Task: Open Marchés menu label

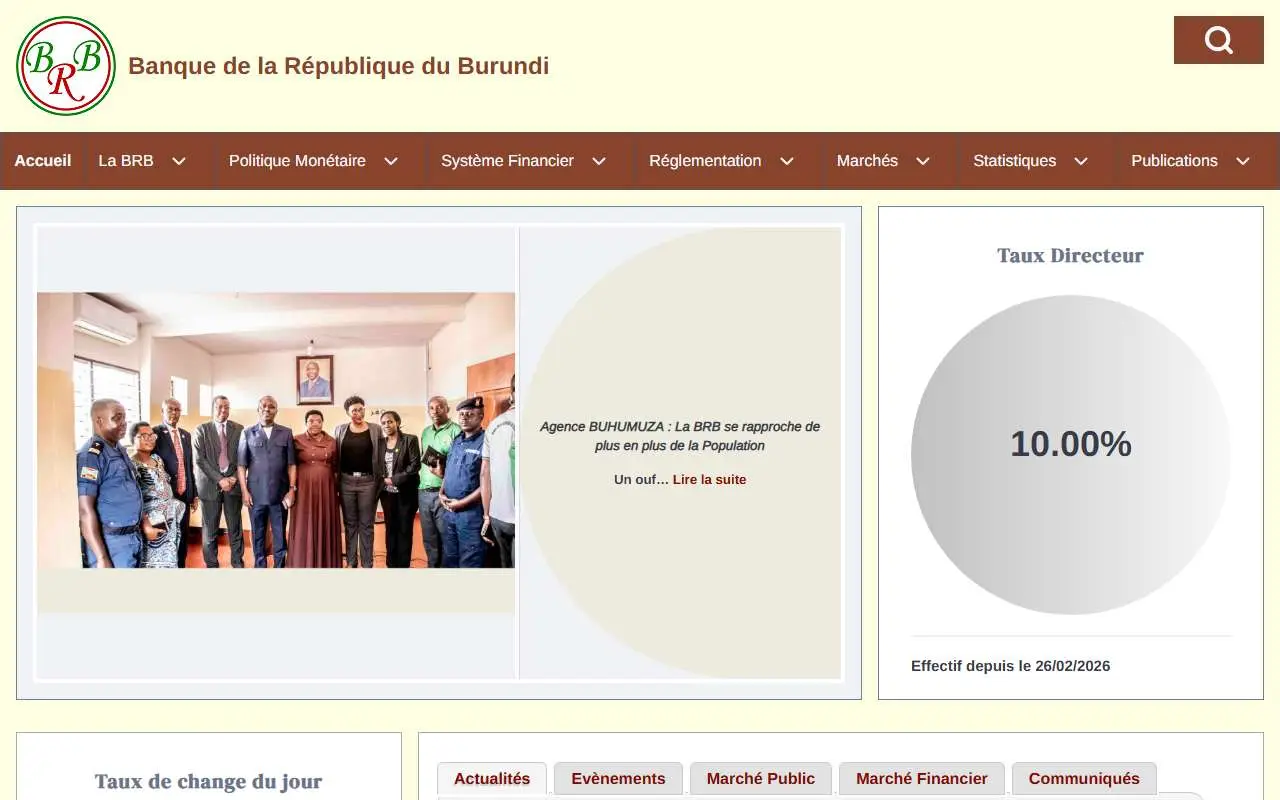Action: (867, 161)
